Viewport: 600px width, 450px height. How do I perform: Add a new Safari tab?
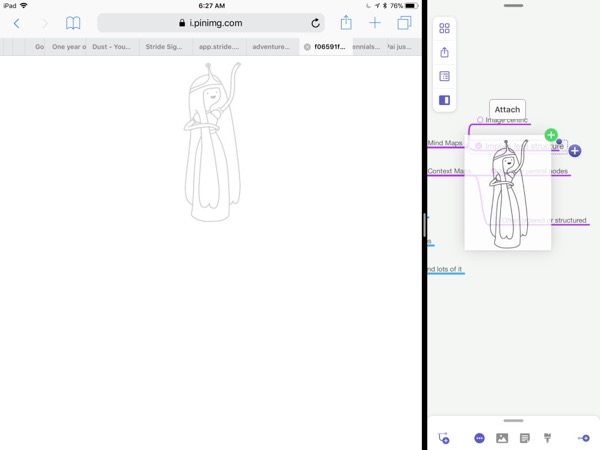click(375, 23)
